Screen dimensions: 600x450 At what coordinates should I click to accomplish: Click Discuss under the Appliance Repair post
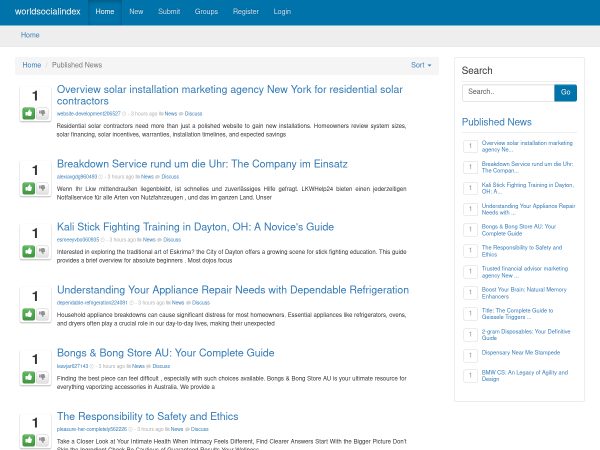(x=201, y=303)
